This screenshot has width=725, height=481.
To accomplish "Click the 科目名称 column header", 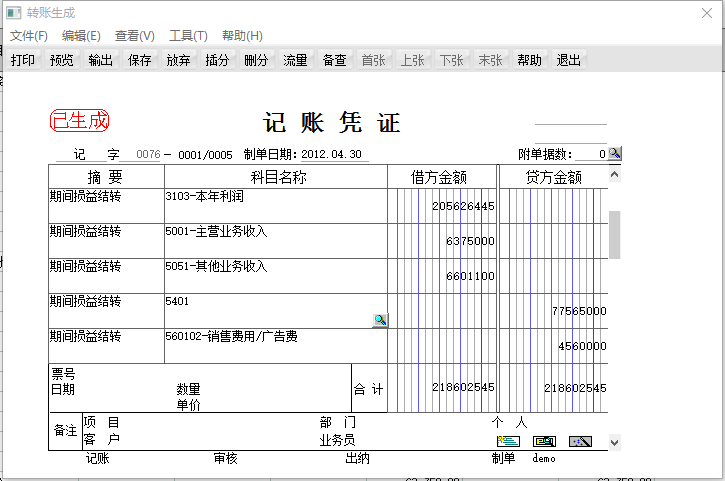I will pyautogui.click(x=276, y=177).
